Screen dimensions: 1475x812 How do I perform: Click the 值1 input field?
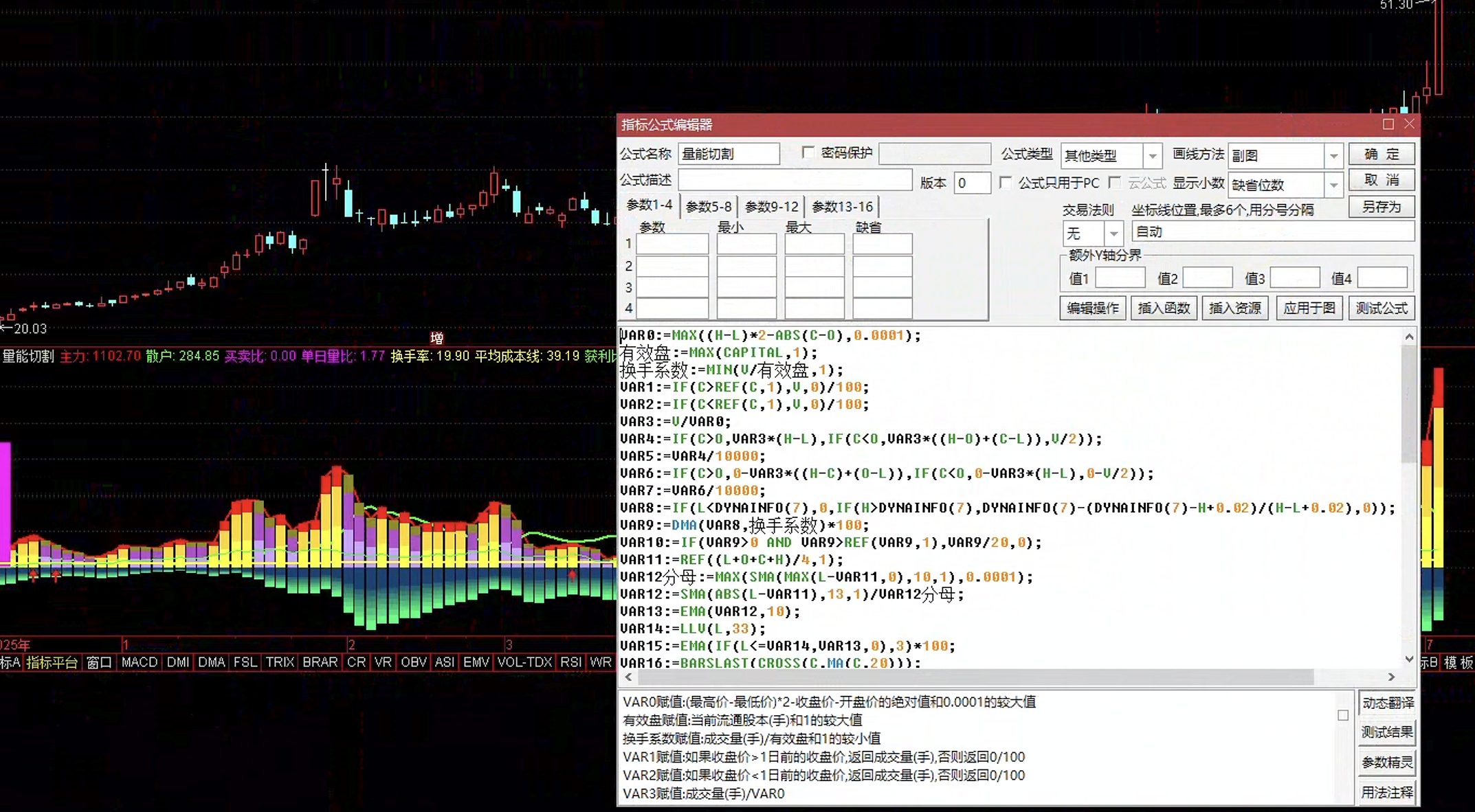coord(1120,278)
